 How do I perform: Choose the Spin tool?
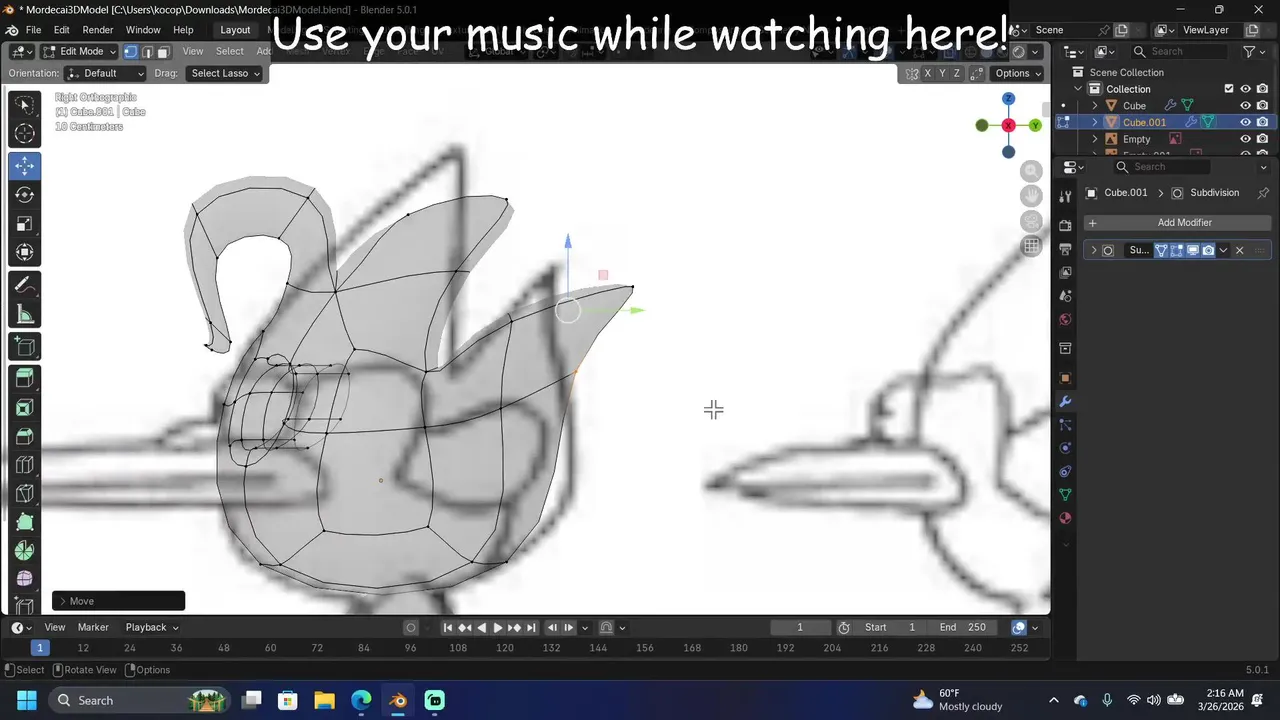point(25,550)
